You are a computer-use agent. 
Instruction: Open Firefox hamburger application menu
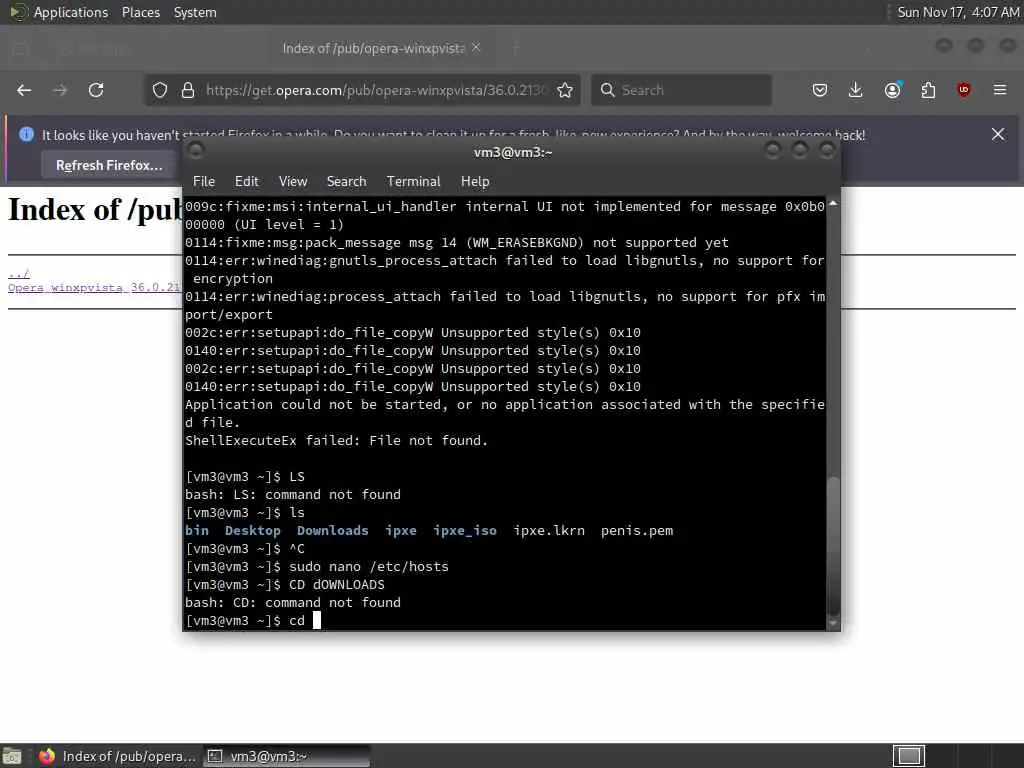[1000, 90]
